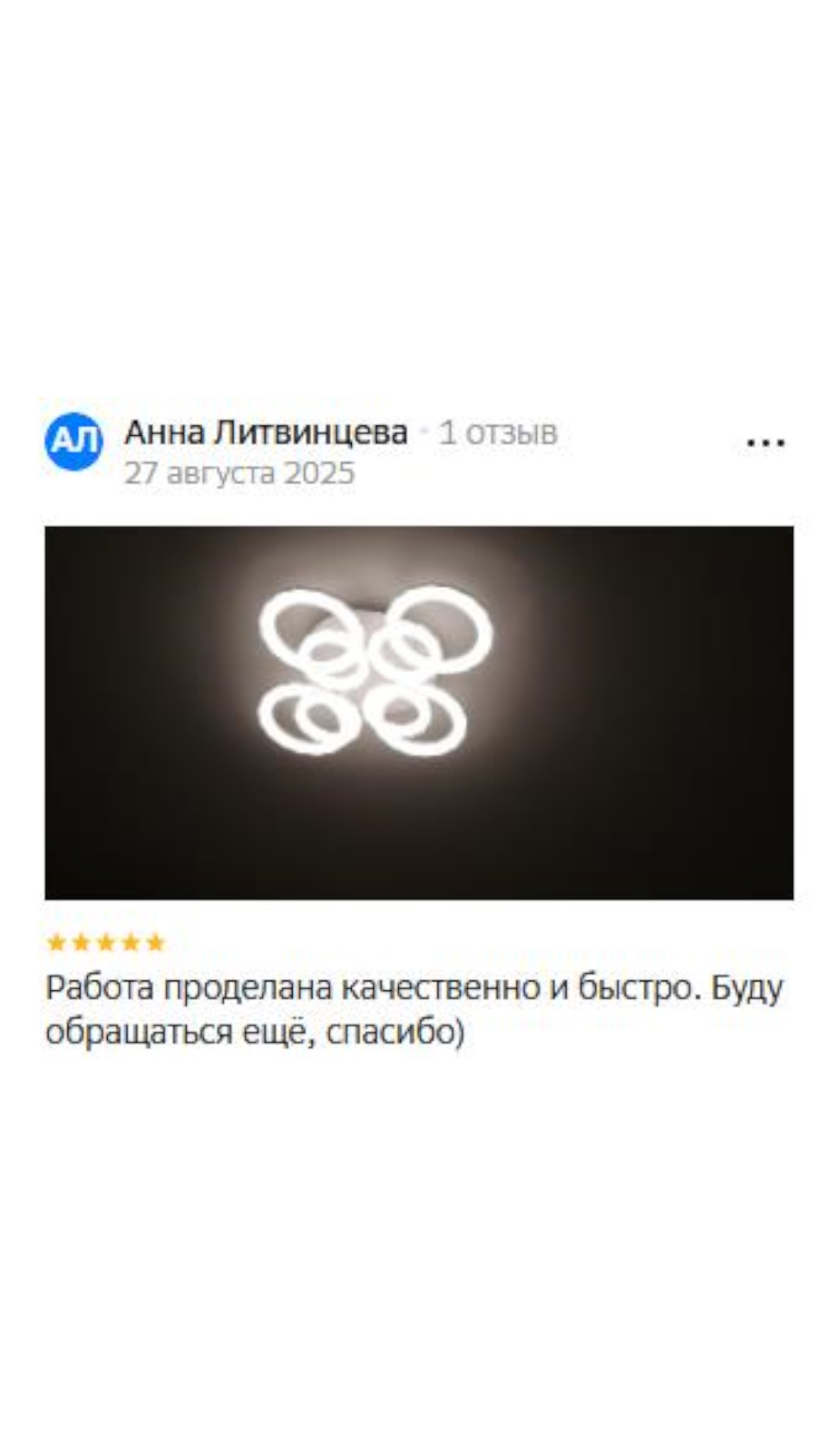Click the text 'обращаться ещё, спасибо)'

click(255, 1033)
